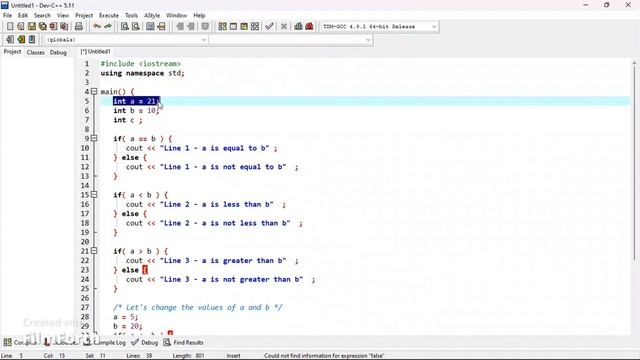Undo the last edit
This screenshot has height=360, width=640.
pyautogui.click(x=97, y=27)
